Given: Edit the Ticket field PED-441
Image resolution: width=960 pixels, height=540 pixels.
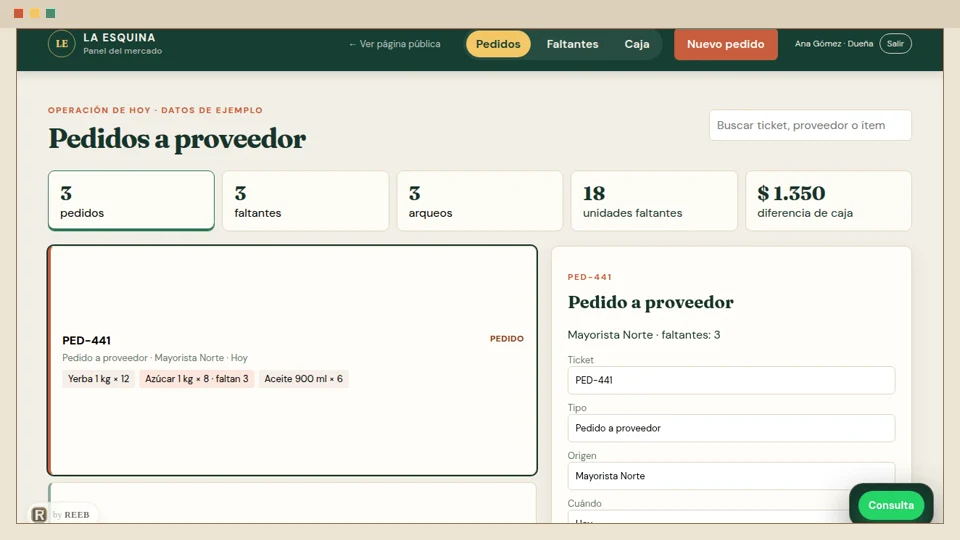Looking at the screenshot, I should [731, 380].
